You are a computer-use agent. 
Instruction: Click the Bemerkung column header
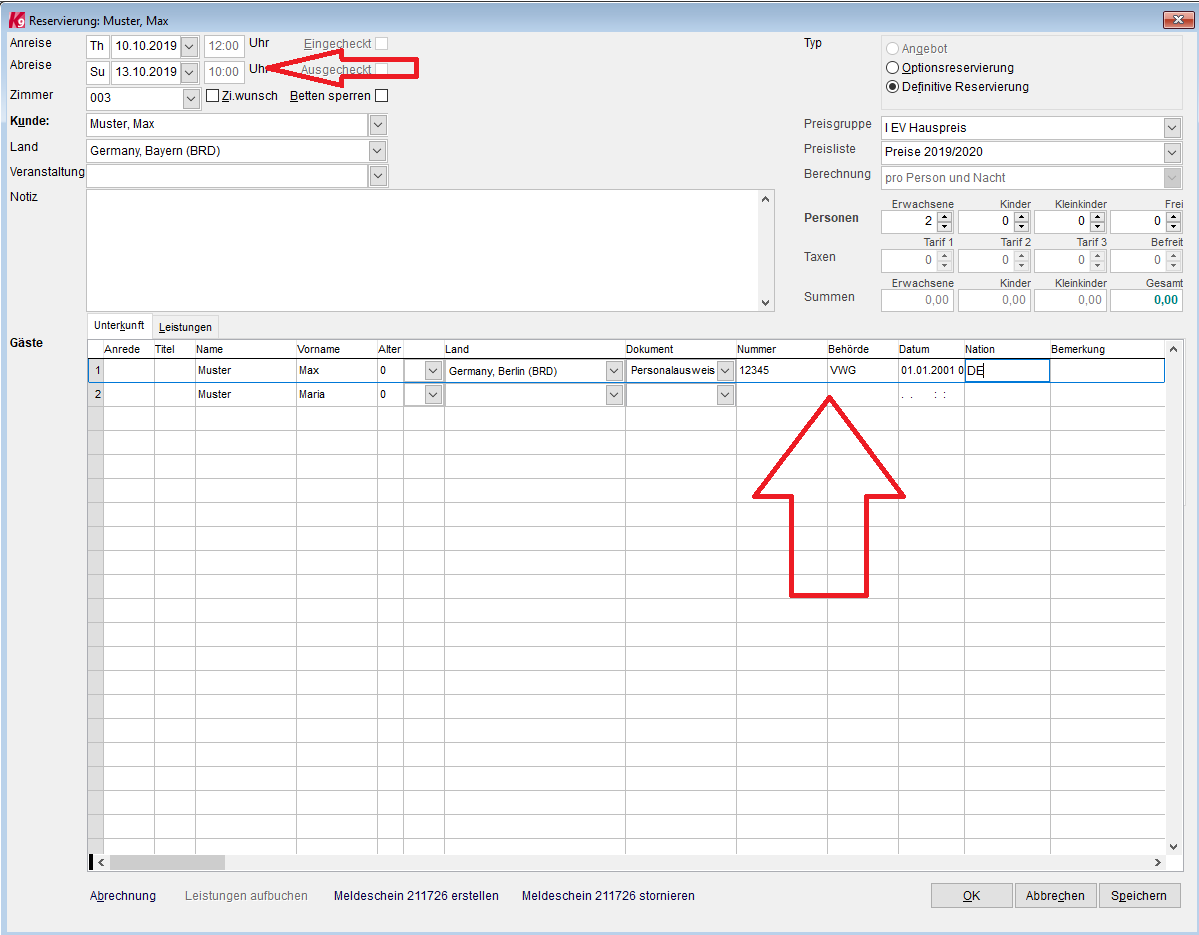click(1107, 349)
